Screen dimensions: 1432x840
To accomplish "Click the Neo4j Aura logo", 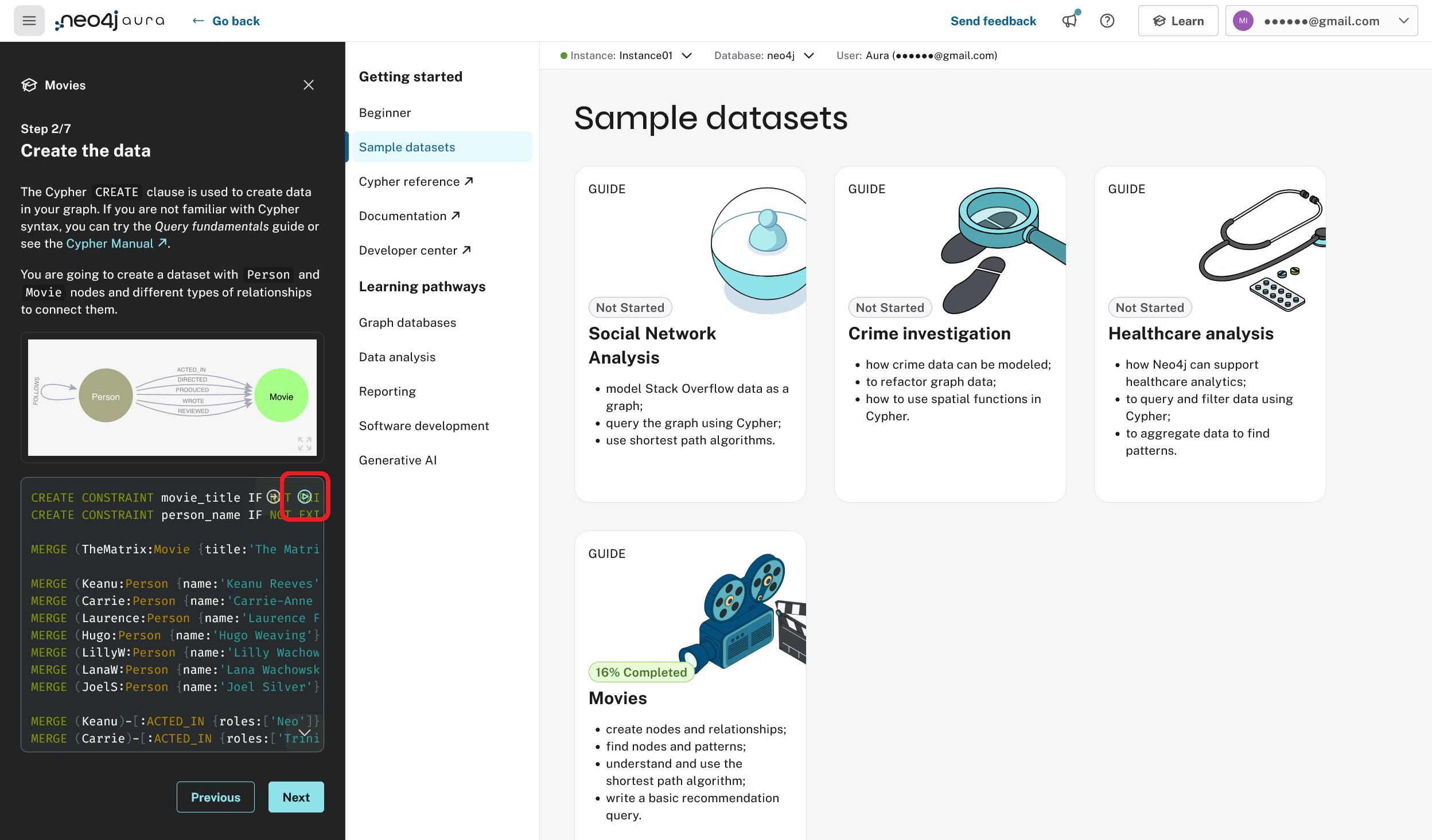I will click(110, 21).
